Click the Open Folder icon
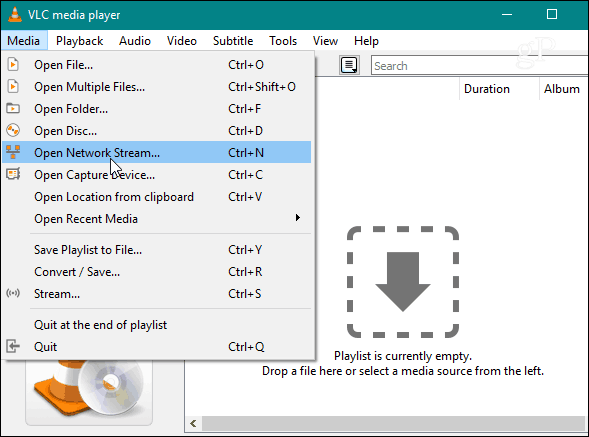Image resolution: width=589 pixels, height=437 pixels. click(x=13, y=109)
